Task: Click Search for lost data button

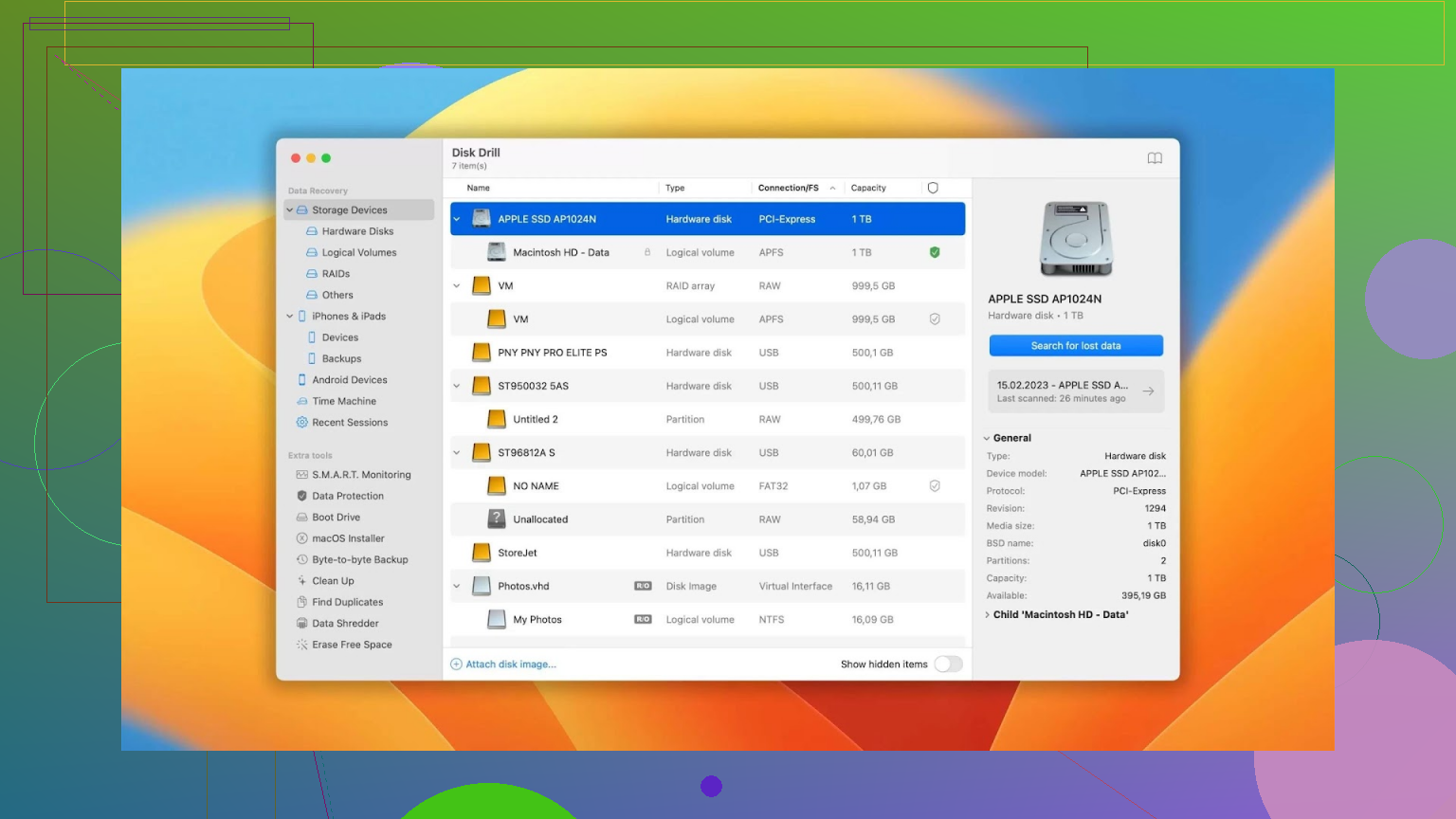Action: click(x=1076, y=346)
